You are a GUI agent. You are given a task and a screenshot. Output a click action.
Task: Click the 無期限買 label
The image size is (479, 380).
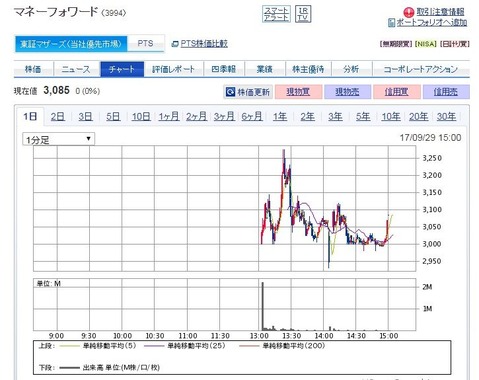coord(396,44)
